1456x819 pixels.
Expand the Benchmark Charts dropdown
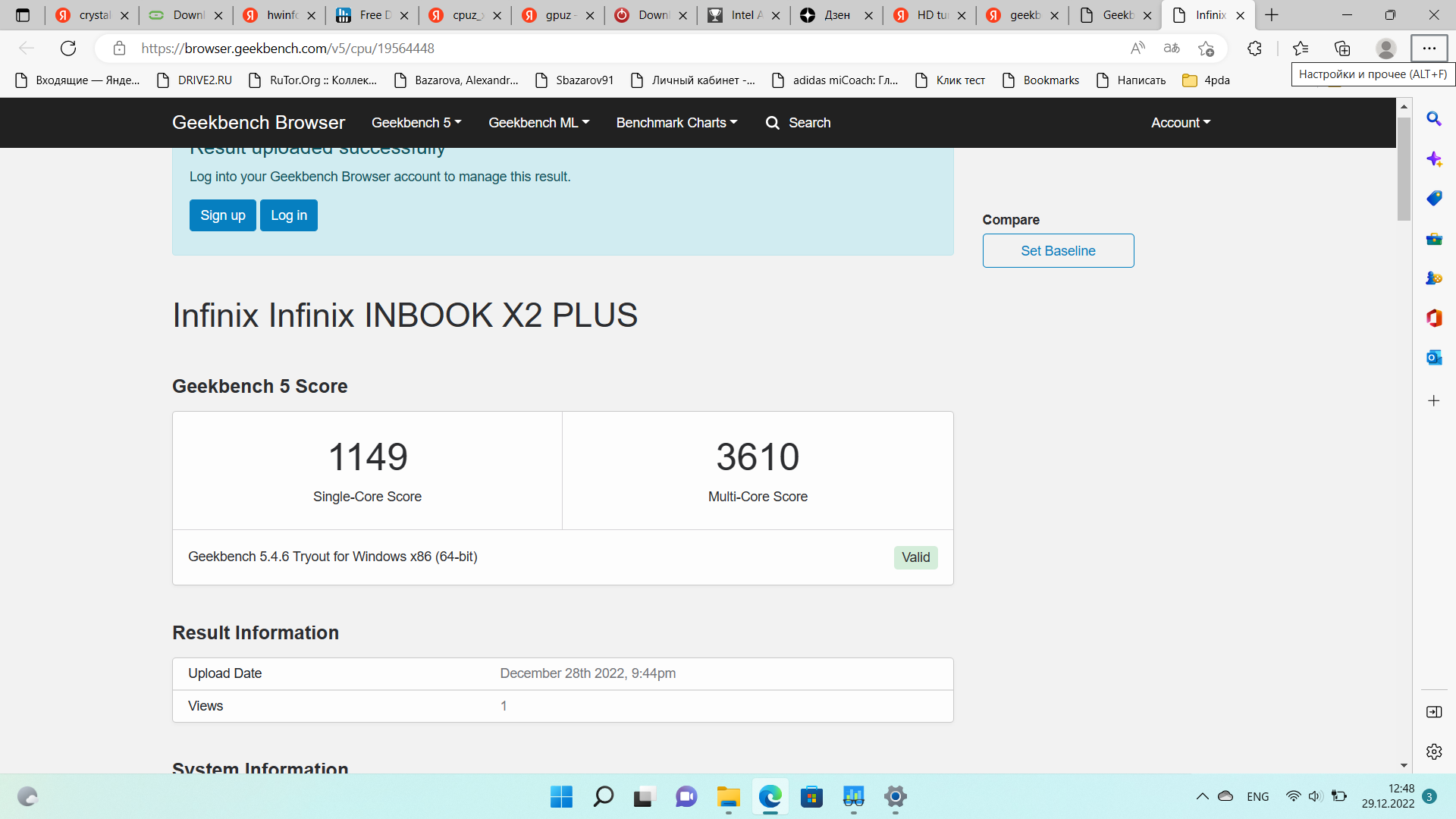[x=676, y=123]
